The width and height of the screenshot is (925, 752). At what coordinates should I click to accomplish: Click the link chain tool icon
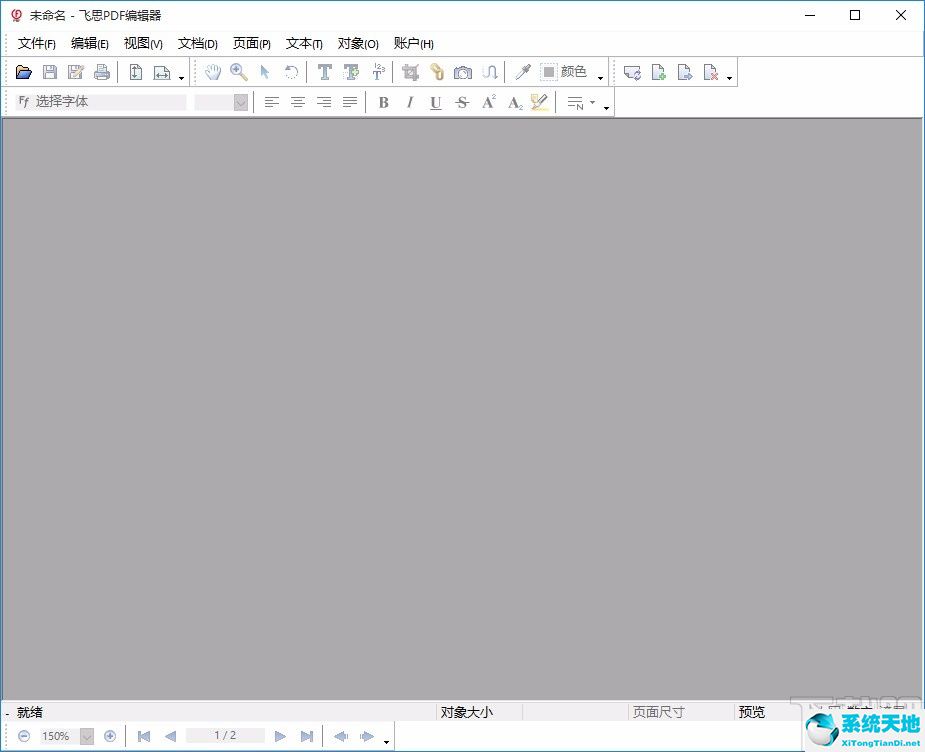pos(436,72)
